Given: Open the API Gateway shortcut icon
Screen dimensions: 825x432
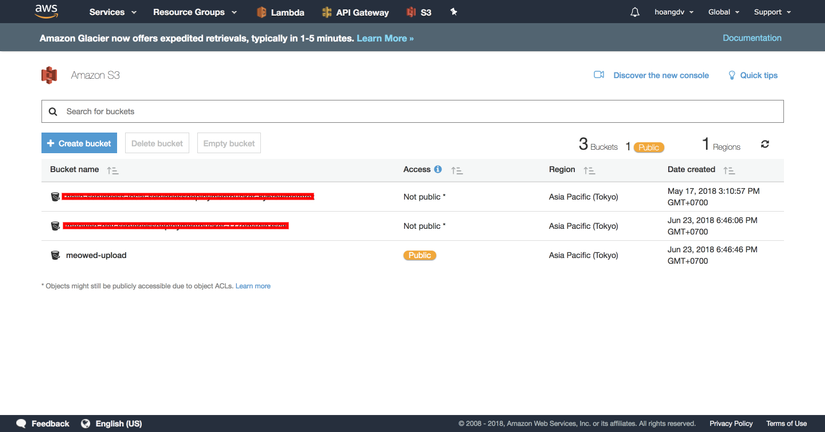Looking at the screenshot, I should 327,12.
